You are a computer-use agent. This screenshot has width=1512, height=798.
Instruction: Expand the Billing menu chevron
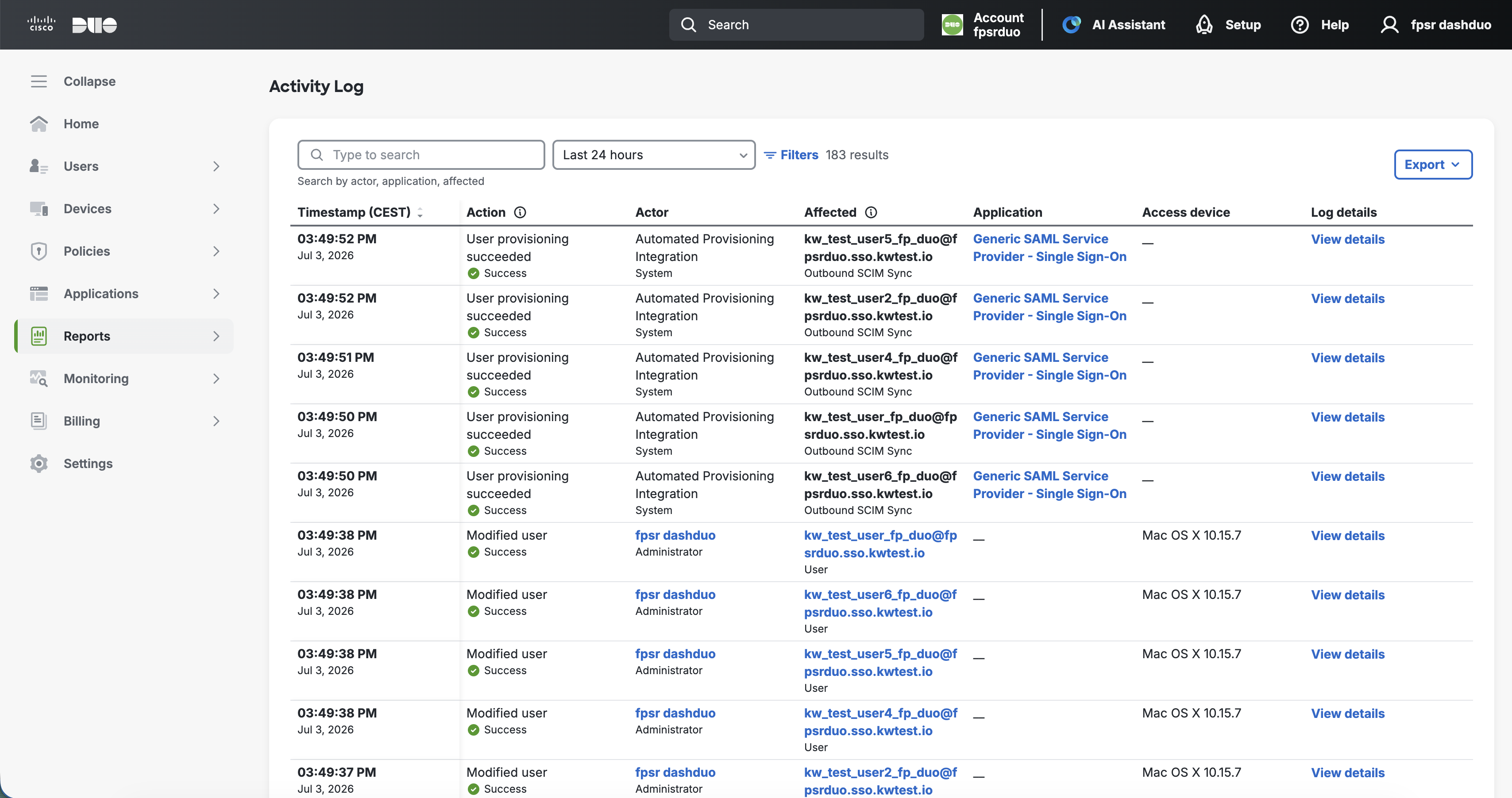[x=216, y=421]
